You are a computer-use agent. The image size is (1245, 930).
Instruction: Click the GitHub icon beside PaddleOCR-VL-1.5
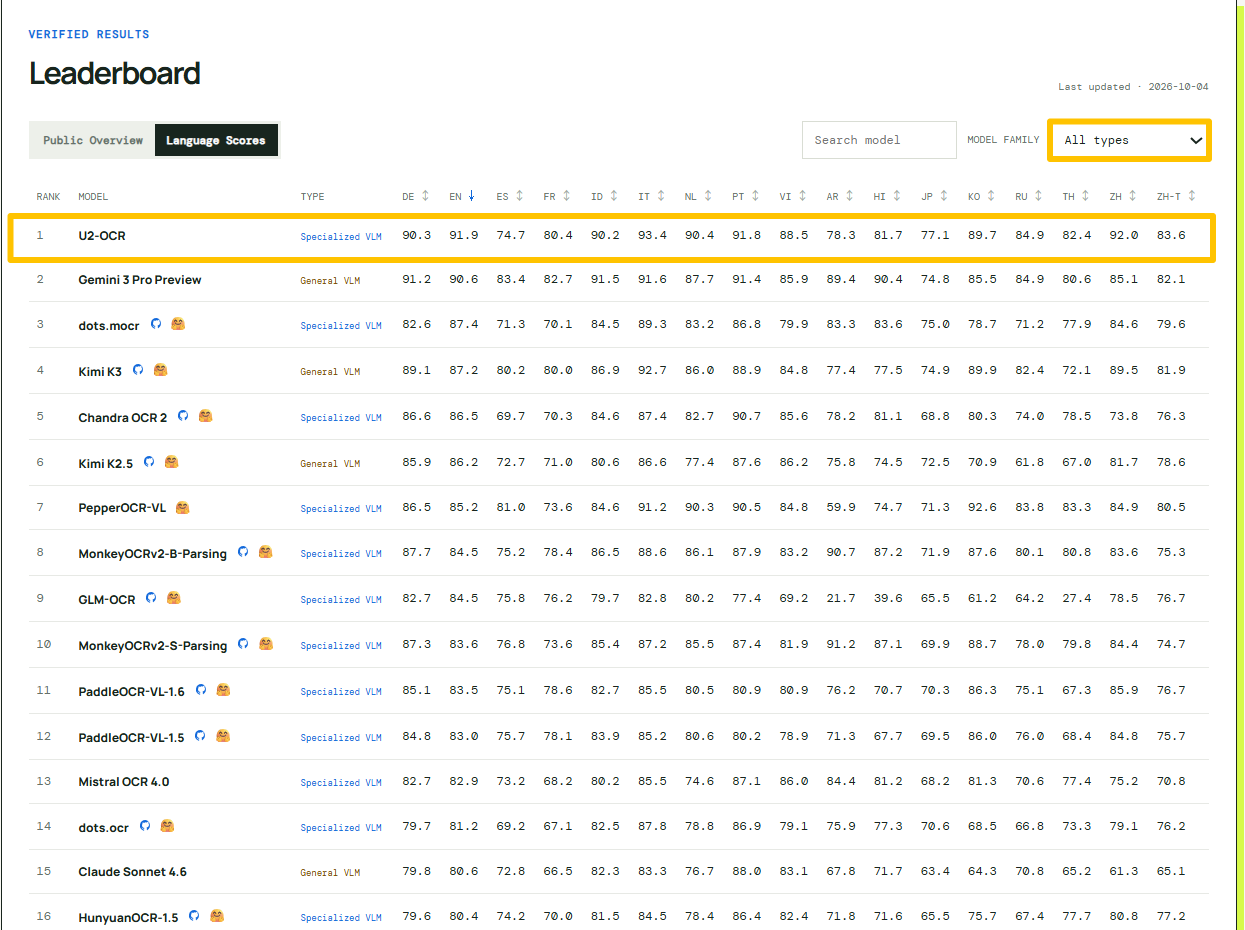[x=200, y=736]
